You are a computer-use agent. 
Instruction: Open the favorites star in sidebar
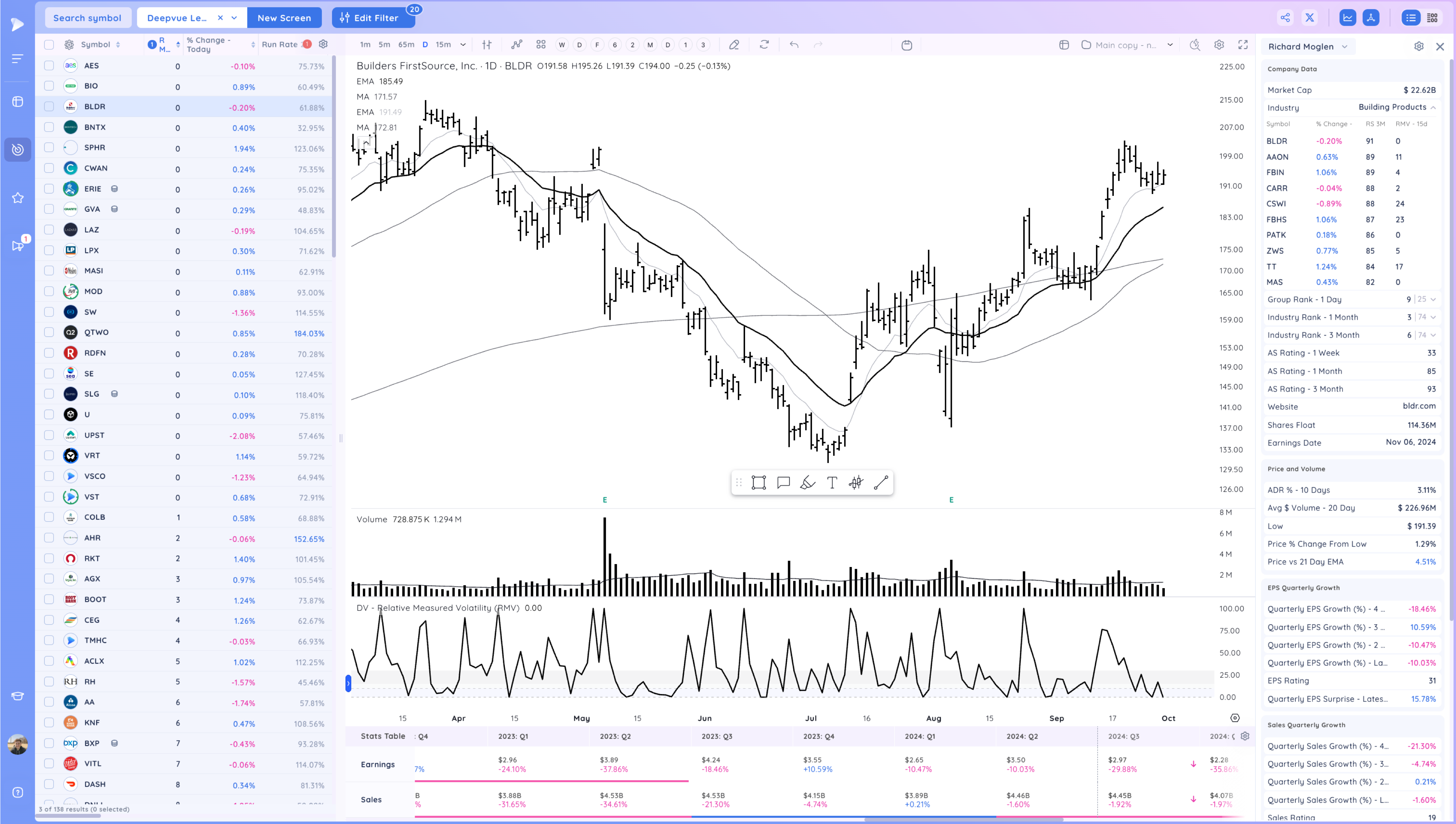(17, 198)
